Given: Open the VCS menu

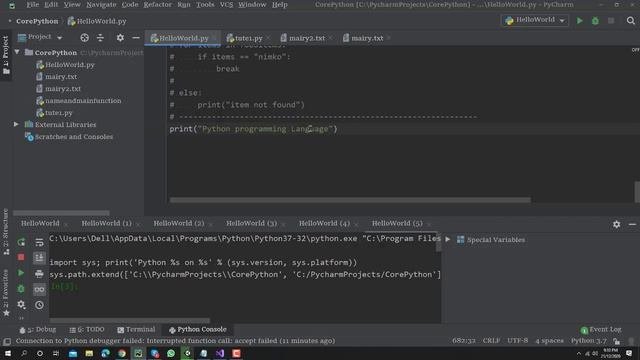Looking at the screenshot, I should (x=227, y=4).
